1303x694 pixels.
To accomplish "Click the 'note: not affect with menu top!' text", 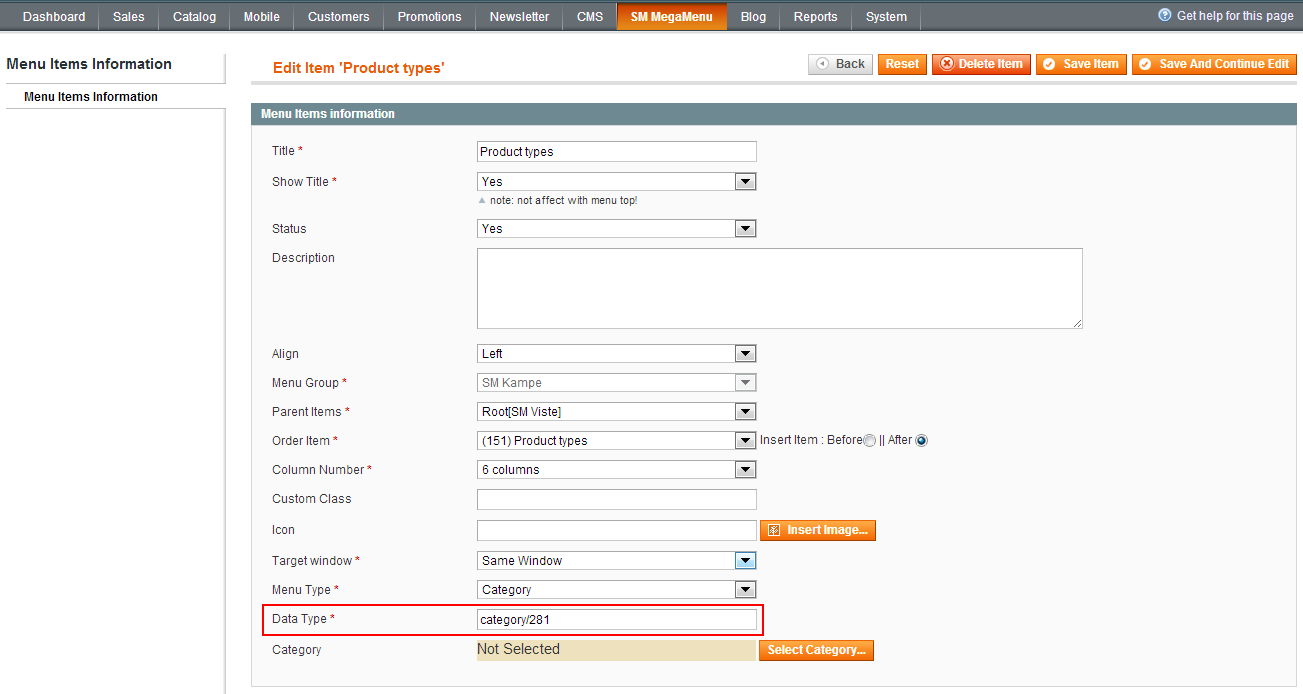I will point(564,200).
